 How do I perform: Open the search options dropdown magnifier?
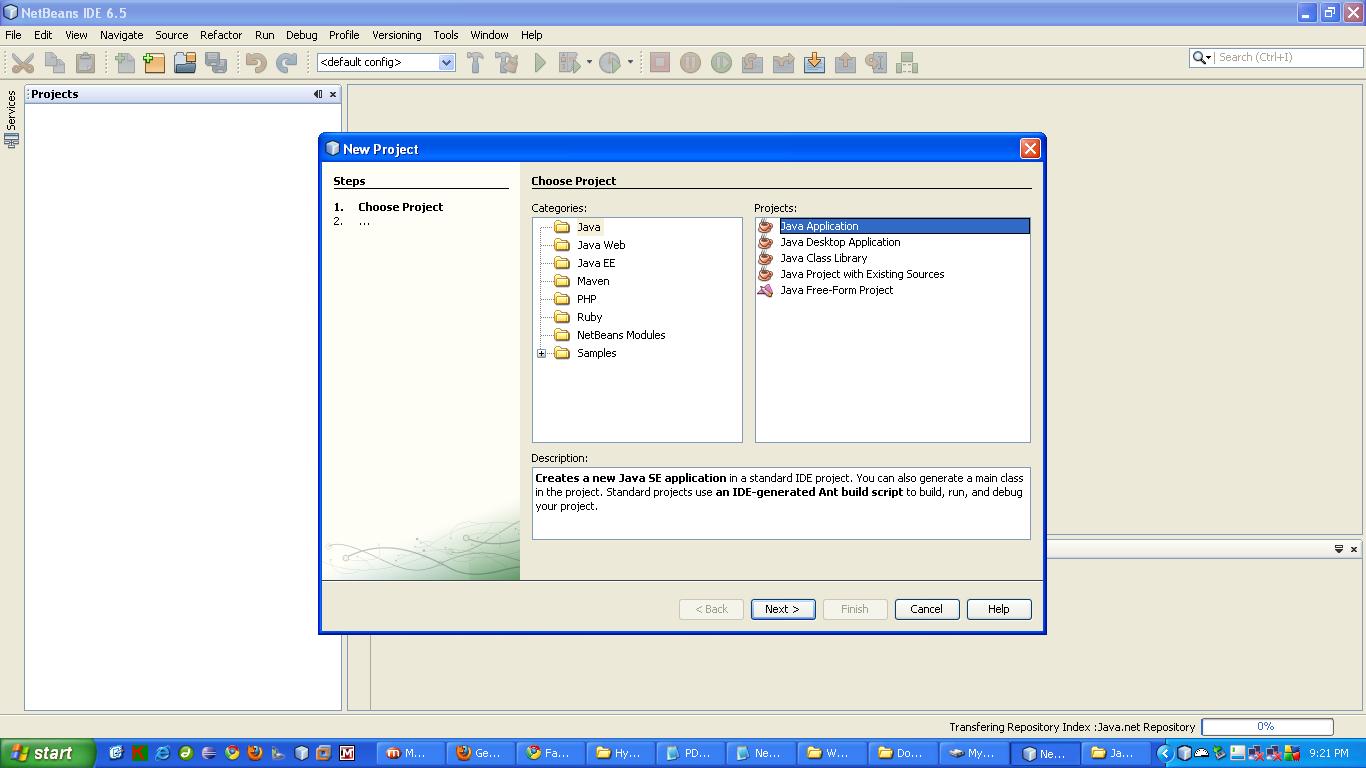(x=1201, y=58)
